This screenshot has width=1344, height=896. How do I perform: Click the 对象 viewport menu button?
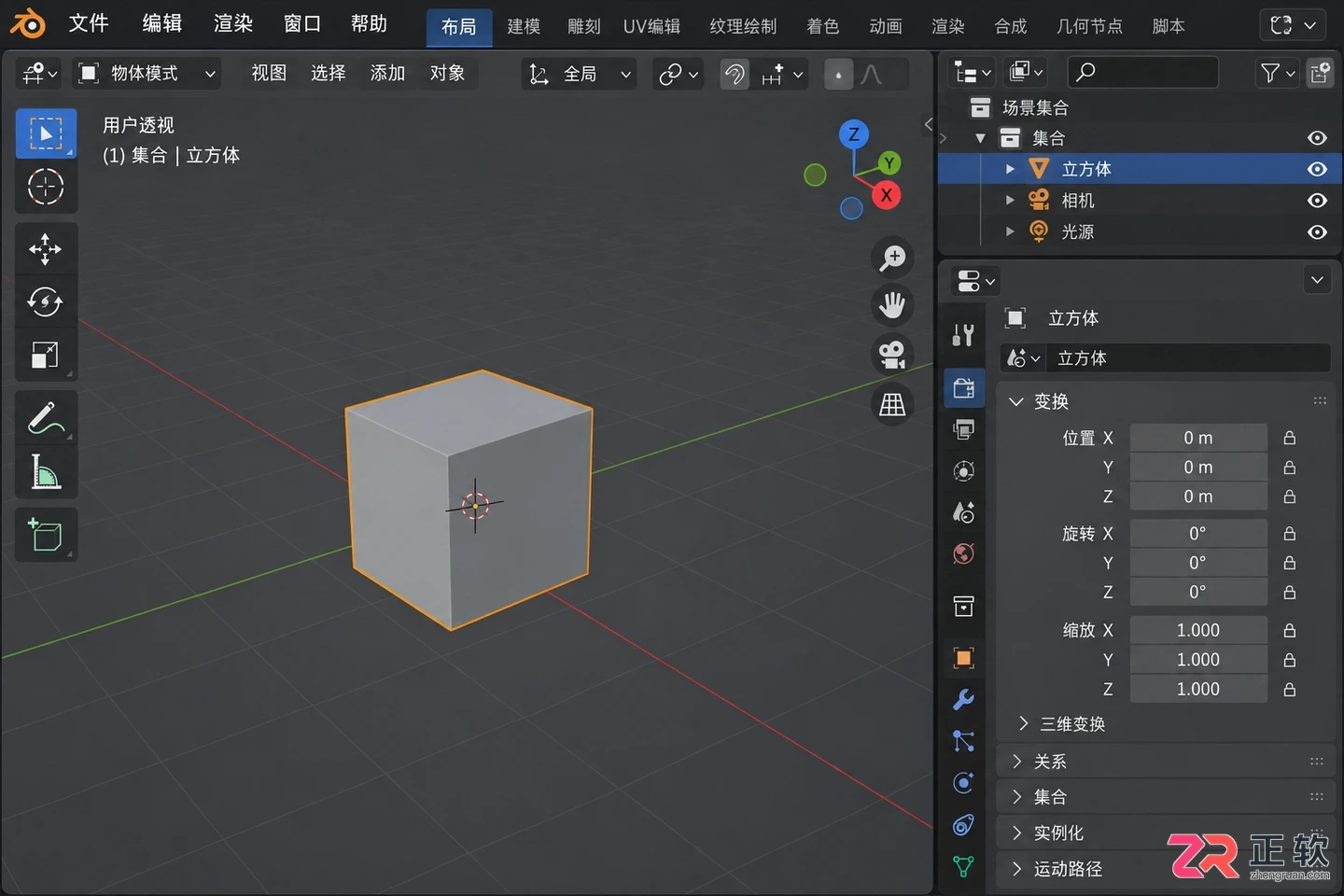coord(447,73)
